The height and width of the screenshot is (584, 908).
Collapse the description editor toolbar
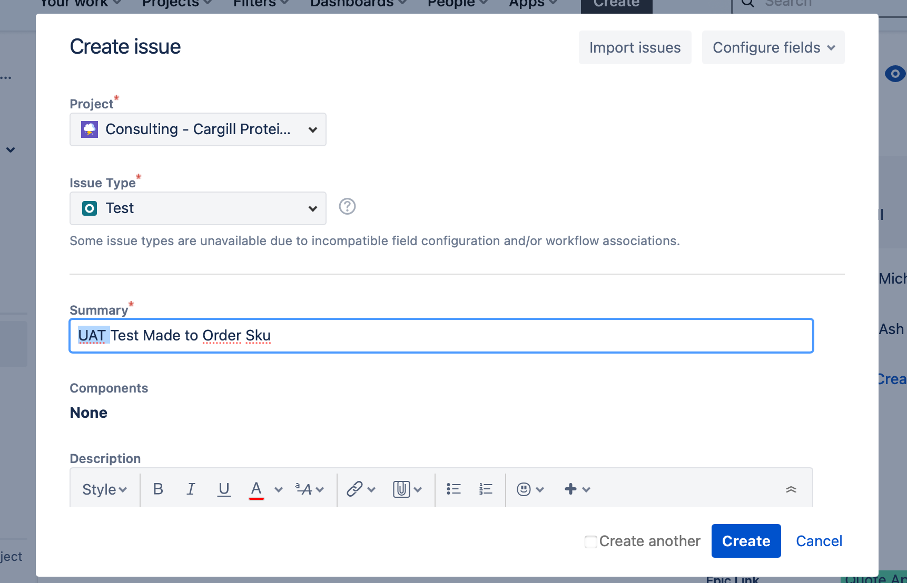tap(791, 489)
